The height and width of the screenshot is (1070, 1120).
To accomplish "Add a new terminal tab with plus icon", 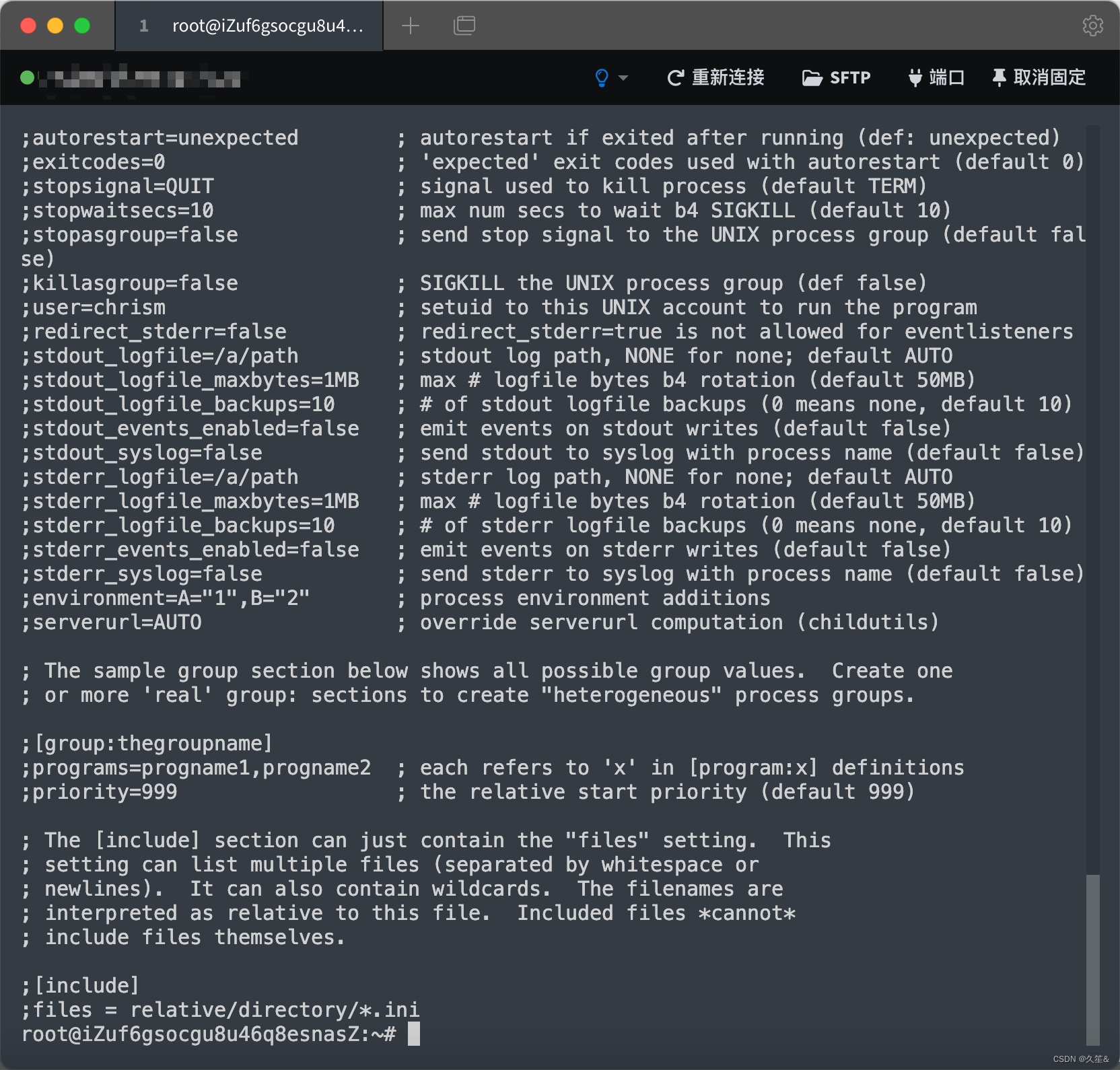I will pos(410,26).
